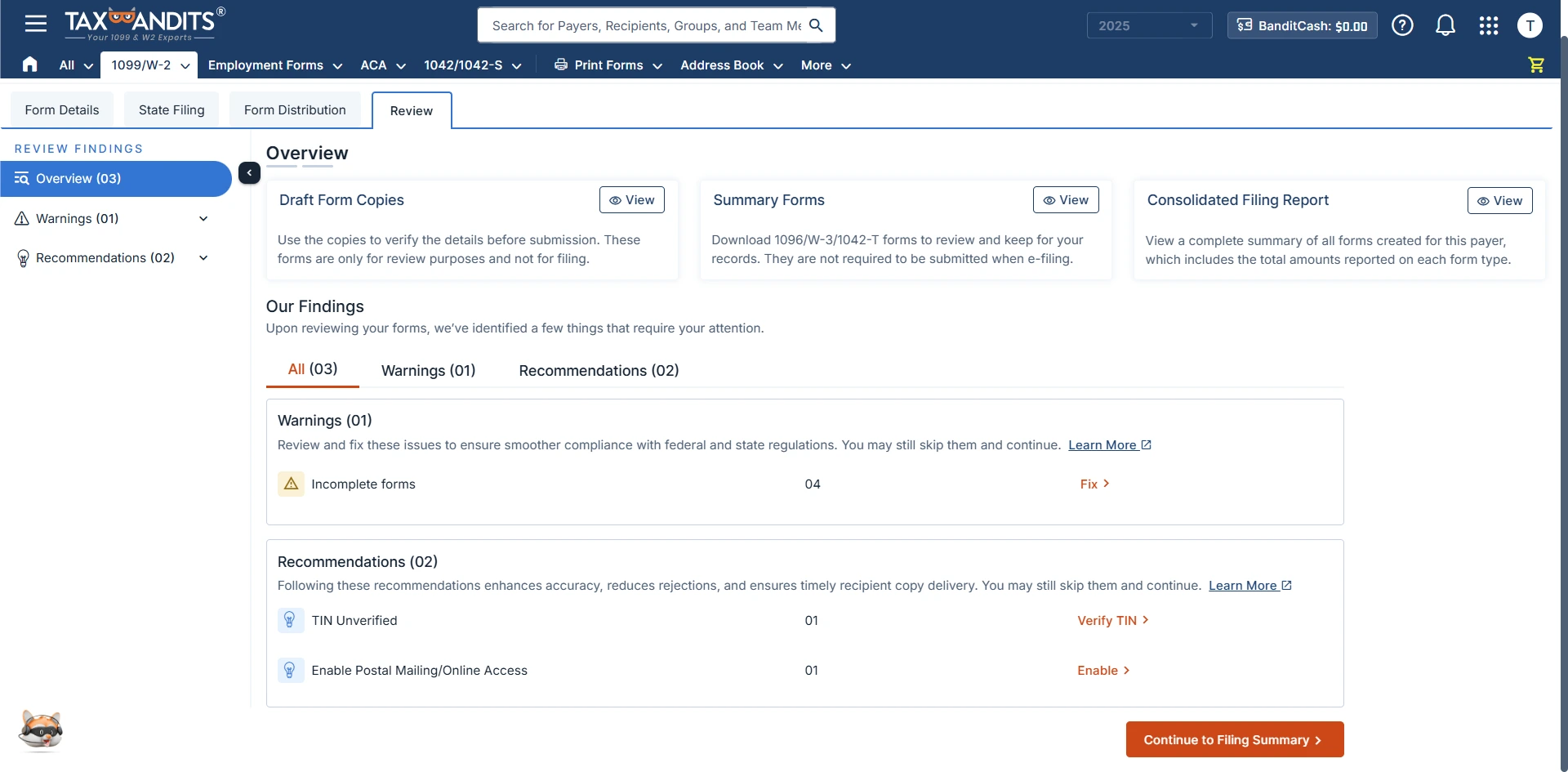The height and width of the screenshot is (772, 1568).
Task: Click Continue to Filing Summary
Action: [1233, 739]
